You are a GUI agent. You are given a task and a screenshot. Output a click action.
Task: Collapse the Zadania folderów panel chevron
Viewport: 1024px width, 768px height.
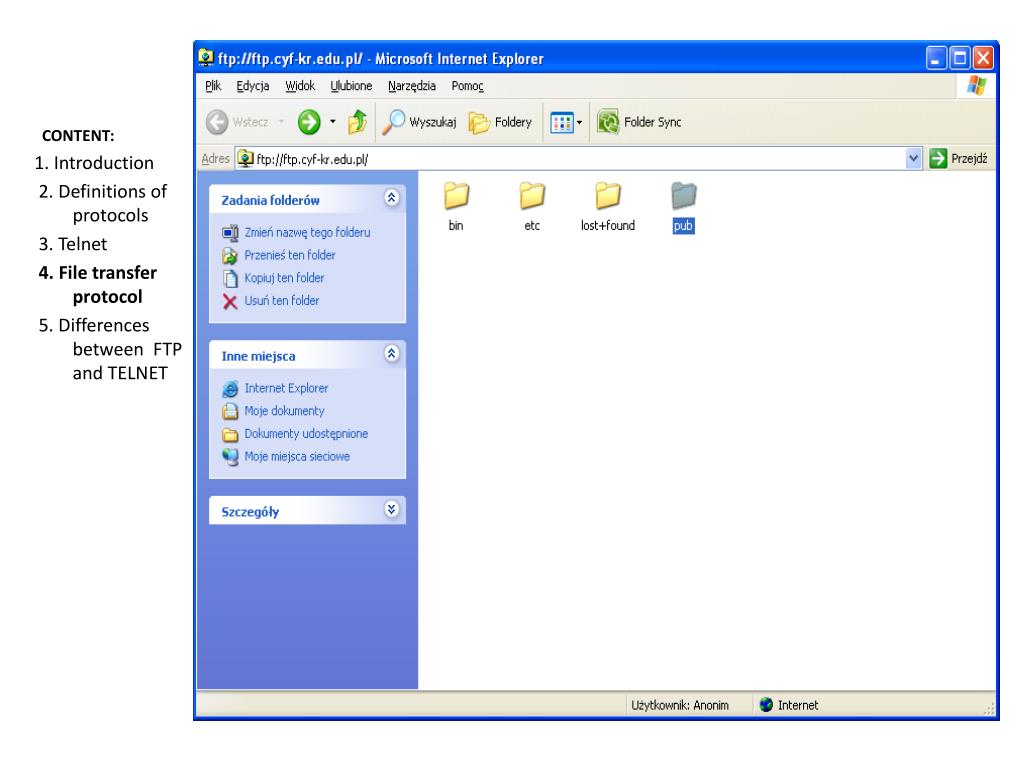coord(391,197)
